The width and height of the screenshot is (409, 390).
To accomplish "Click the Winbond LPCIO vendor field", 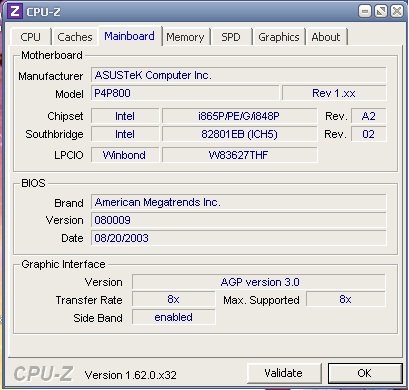I will [125, 155].
